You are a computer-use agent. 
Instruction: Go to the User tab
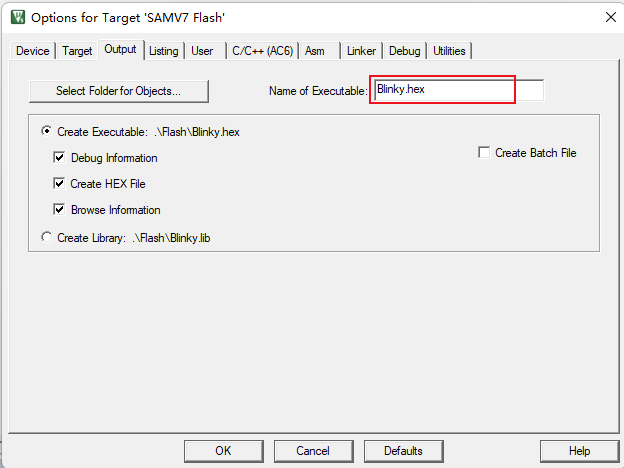coord(202,51)
